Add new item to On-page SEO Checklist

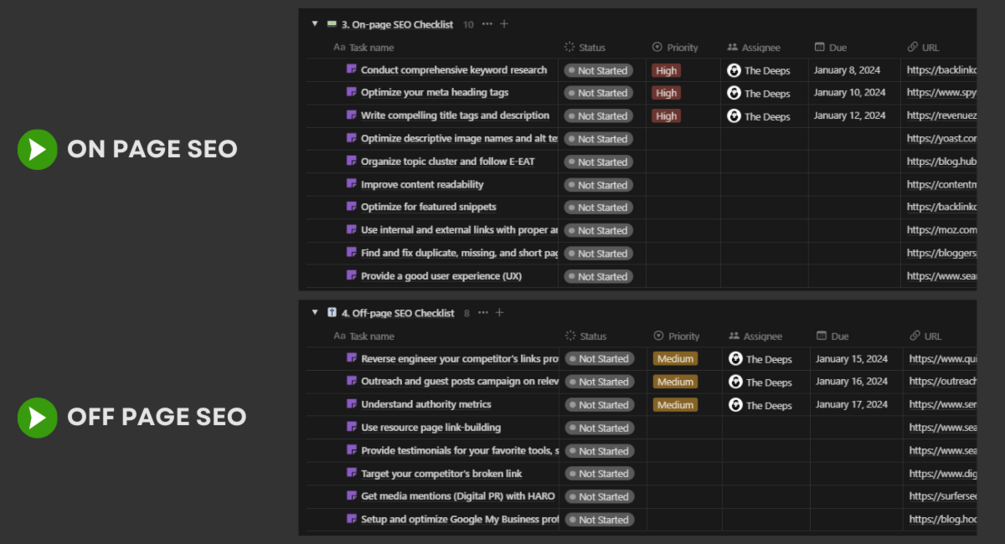(x=504, y=24)
